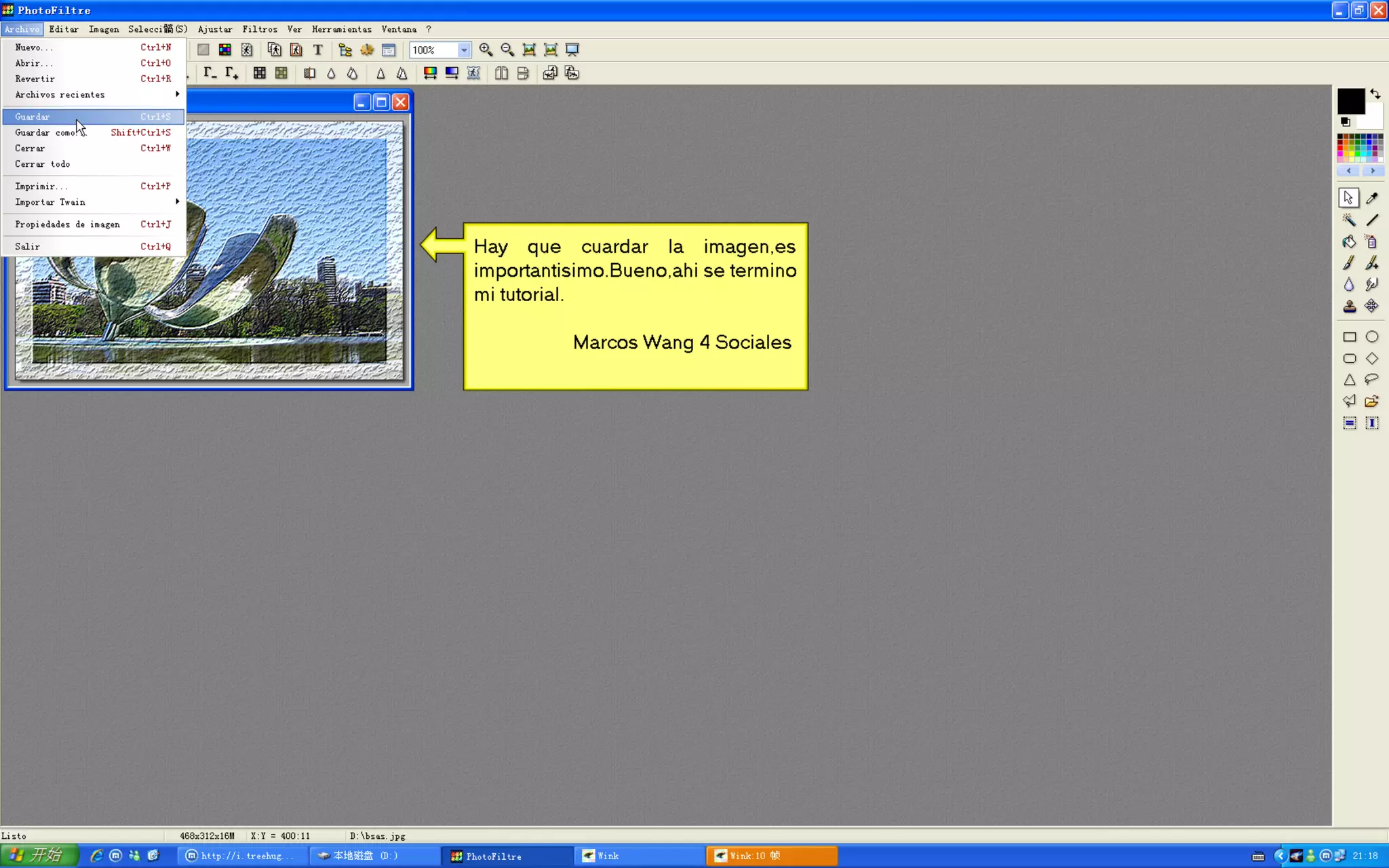Choose ellipse selection shape
This screenshot has height=868, width=1389.
click(x=1371, y=337)
